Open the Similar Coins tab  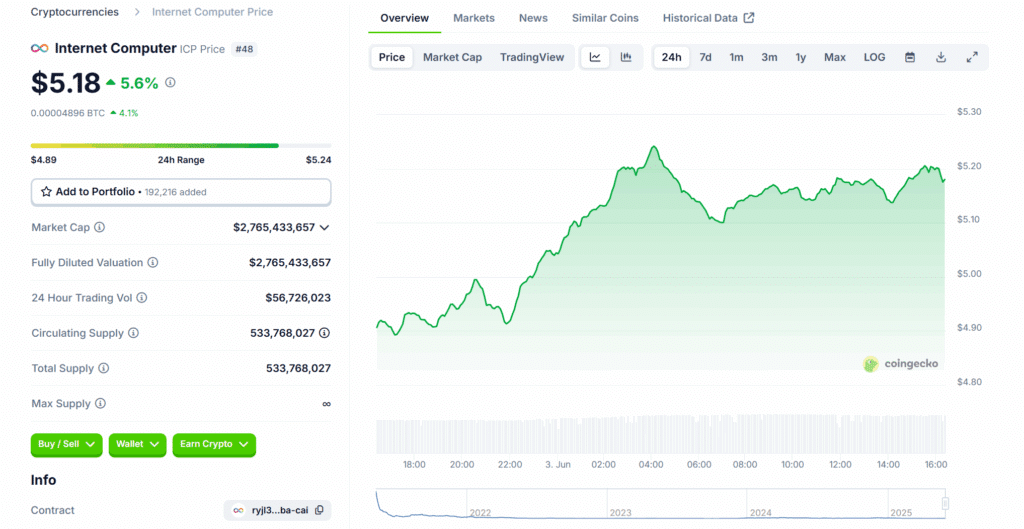pos(605,18)
